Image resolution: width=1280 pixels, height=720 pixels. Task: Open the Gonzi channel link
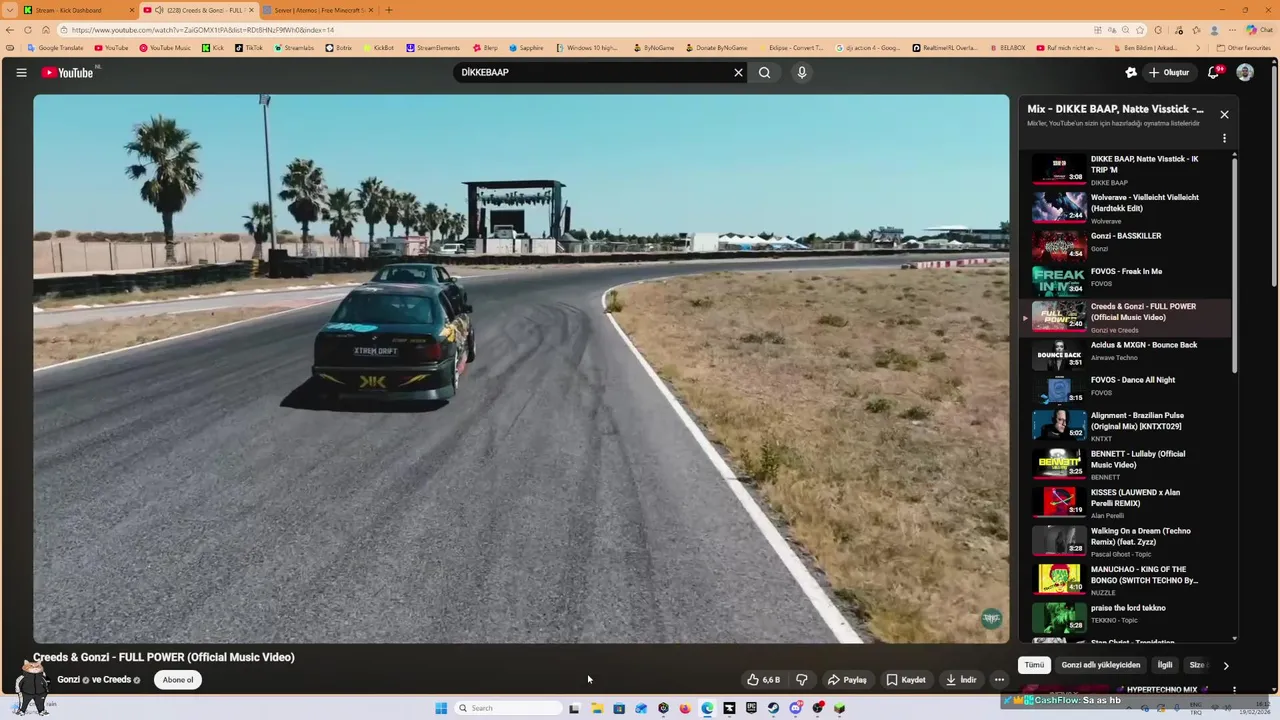[68, 680]
